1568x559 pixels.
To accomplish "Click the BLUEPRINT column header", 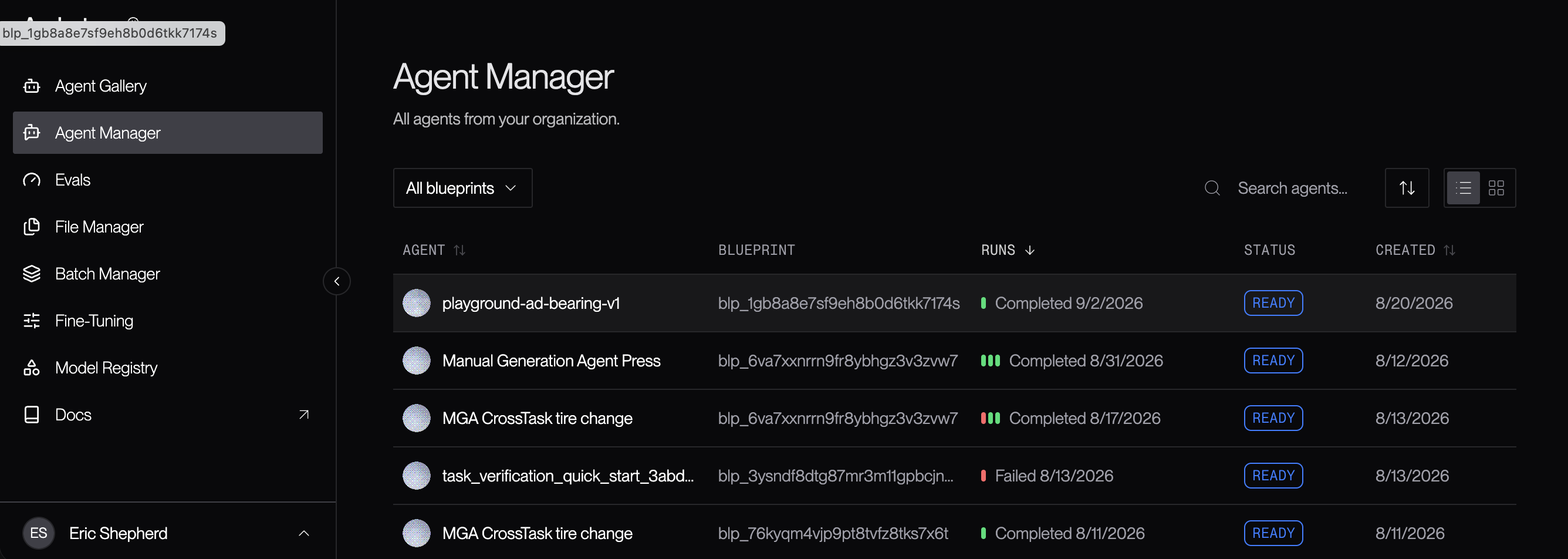I will click(756, 250).
